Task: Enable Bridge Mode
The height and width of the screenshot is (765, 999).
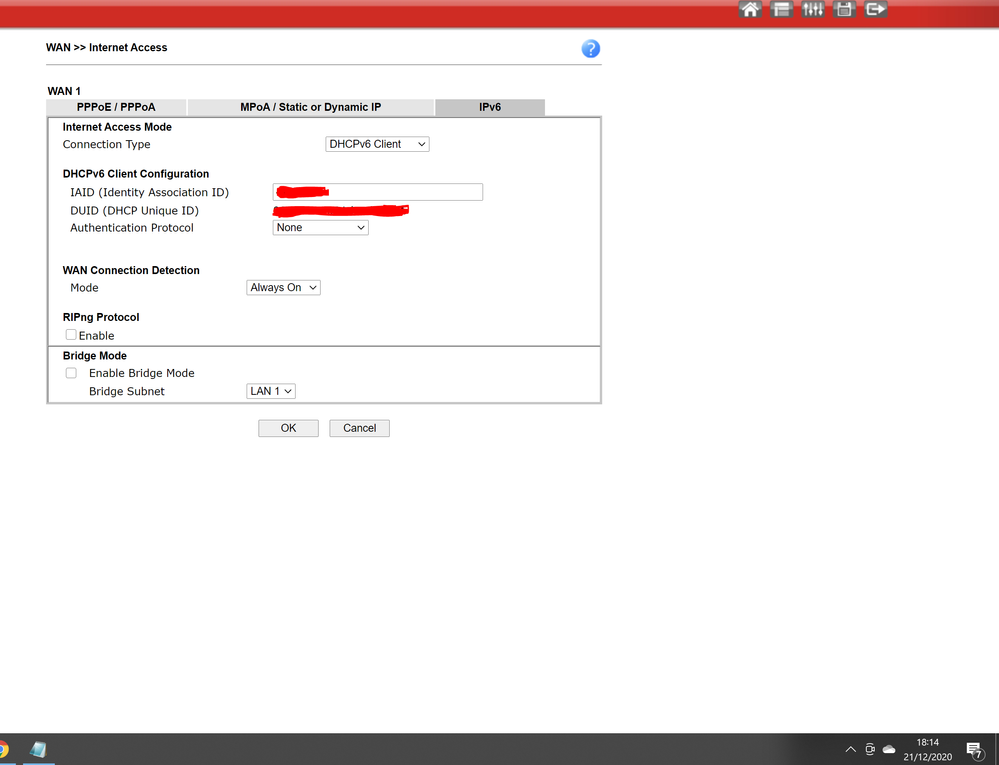Action: pyautogui.click(x=71, y=372)
